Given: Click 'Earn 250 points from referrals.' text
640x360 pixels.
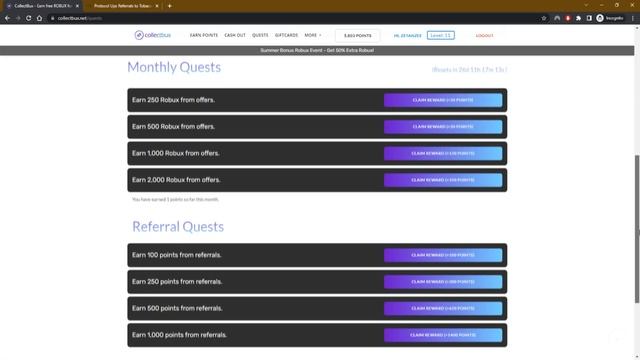Looking at the screenshot, I should coord(177,282).
